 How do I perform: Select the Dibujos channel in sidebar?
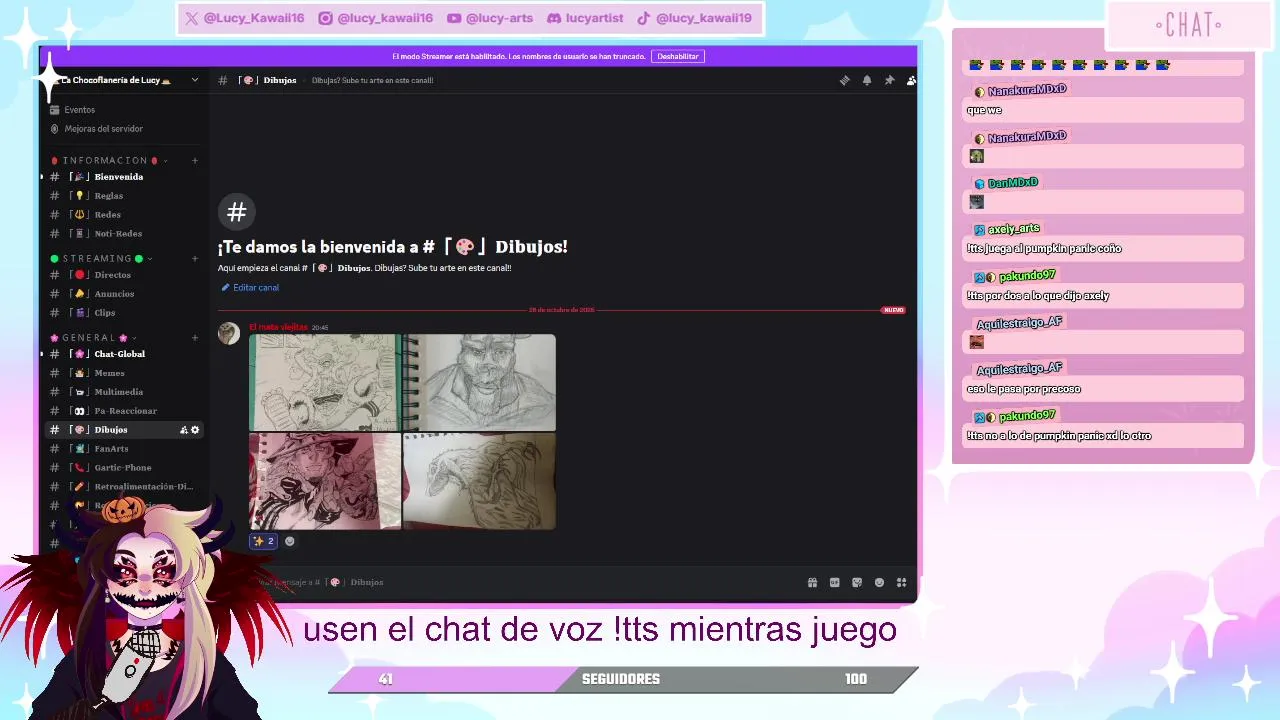[124, 430]
